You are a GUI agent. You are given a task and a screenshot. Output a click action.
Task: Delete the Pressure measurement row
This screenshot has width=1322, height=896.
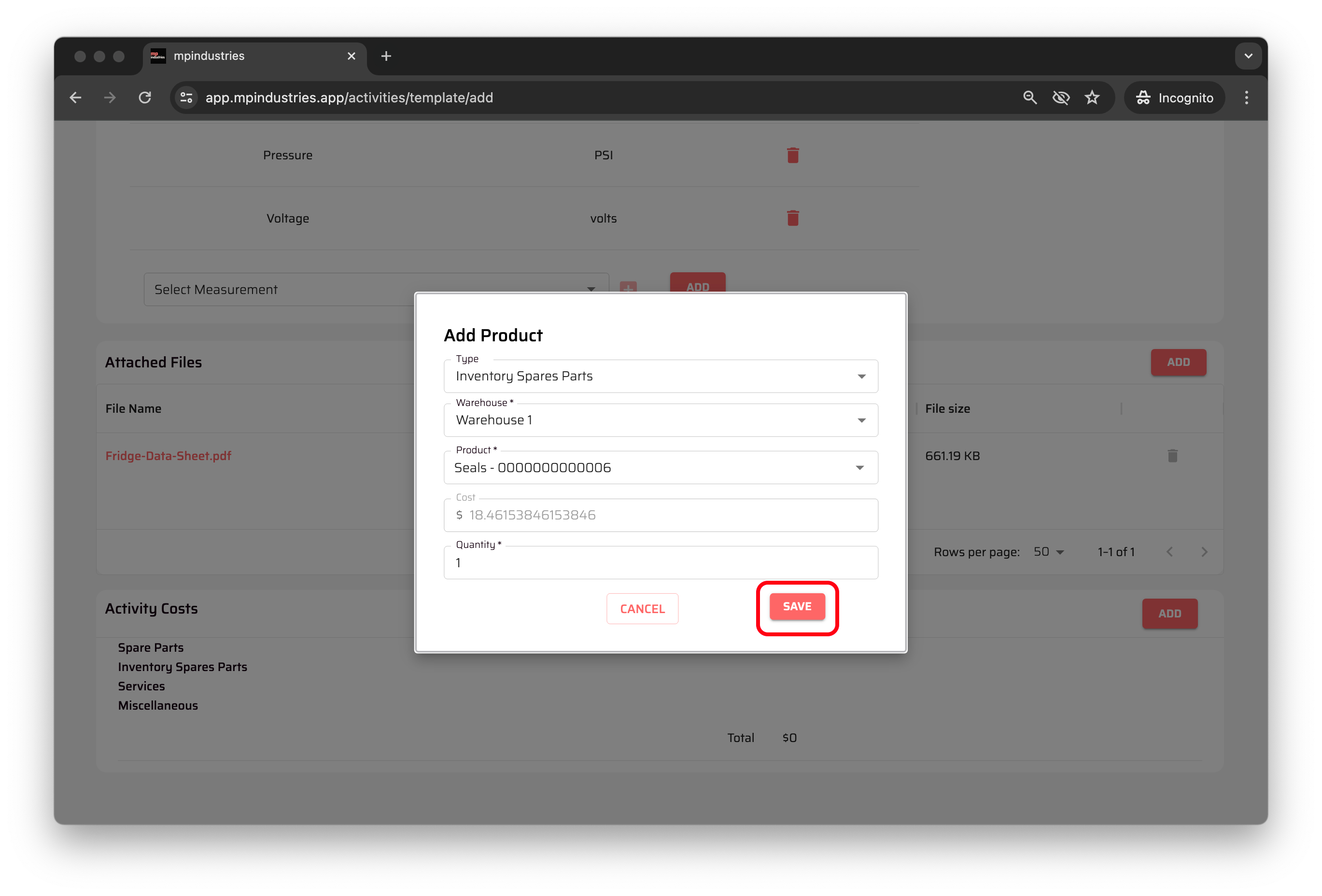coord(792,155)
